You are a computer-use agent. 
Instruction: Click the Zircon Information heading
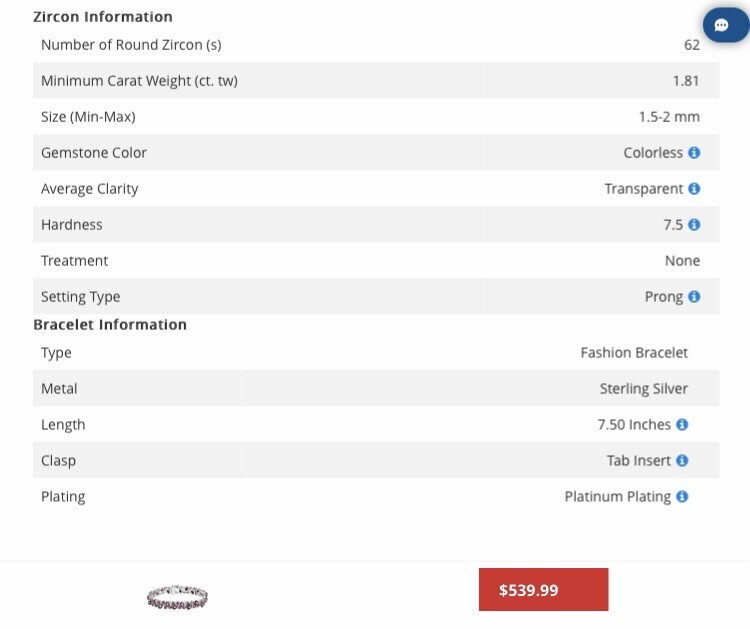[x=103, y=17]
